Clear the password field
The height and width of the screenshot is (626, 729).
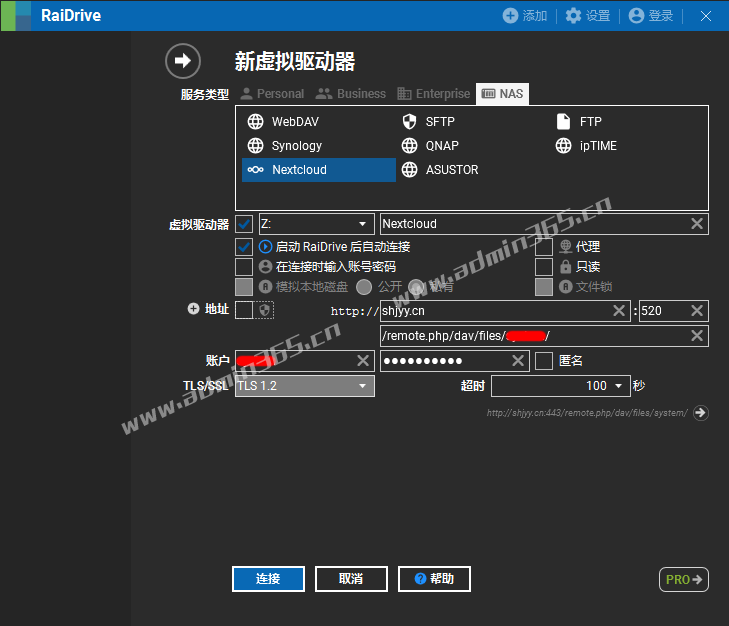point(518,361)
